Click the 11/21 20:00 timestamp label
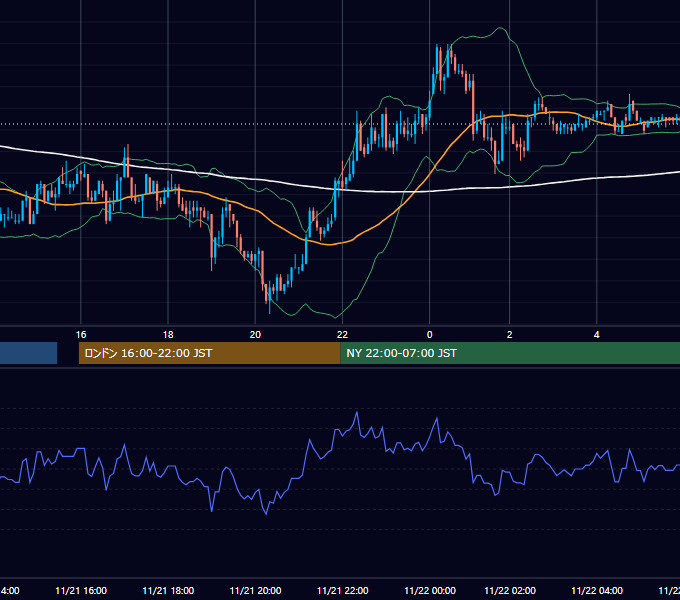 pyautogui.click(x=255, y=590)
